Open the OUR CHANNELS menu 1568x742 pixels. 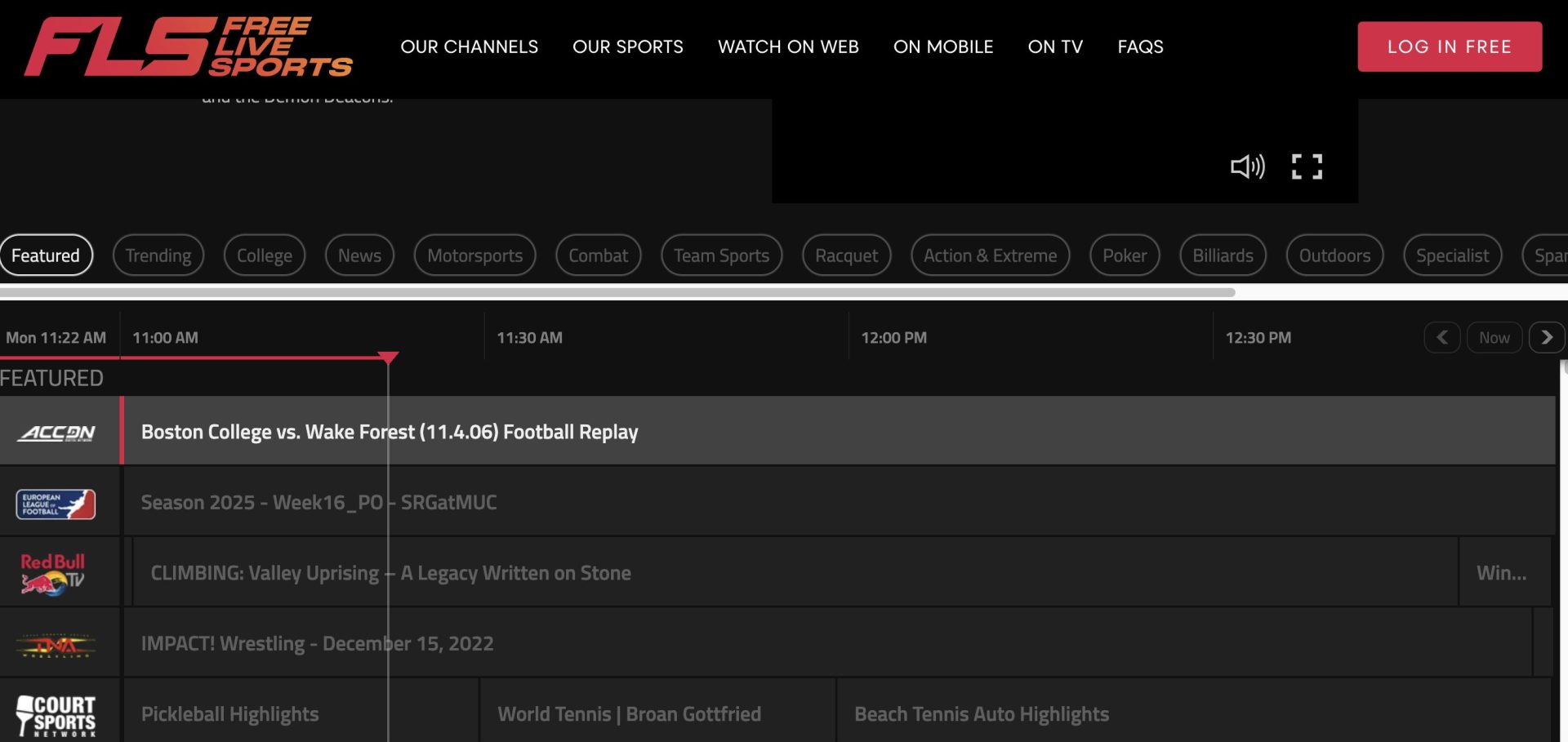coord(470,47)
